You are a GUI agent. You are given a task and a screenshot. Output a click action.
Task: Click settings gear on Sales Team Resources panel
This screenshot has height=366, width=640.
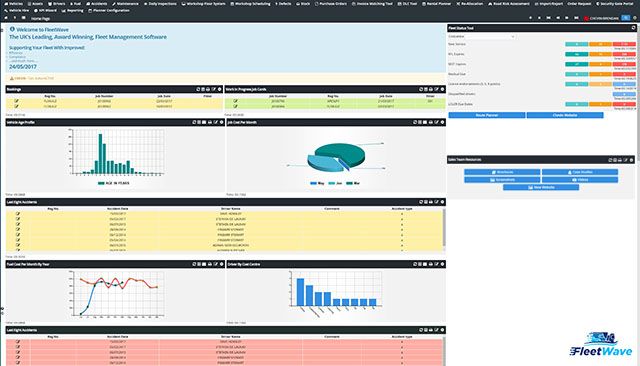[631, 160]
